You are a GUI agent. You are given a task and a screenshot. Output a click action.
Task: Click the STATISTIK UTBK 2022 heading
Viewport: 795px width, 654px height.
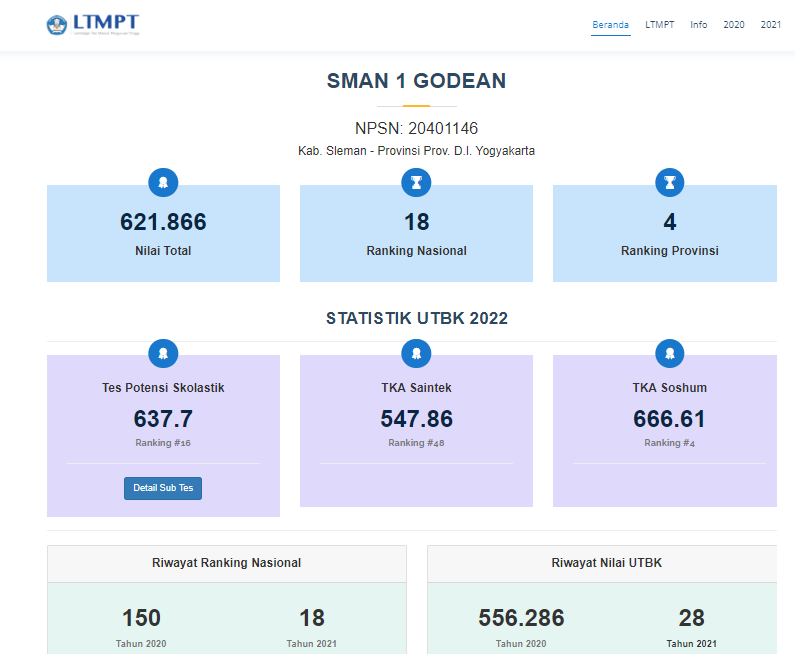(417, 318)
